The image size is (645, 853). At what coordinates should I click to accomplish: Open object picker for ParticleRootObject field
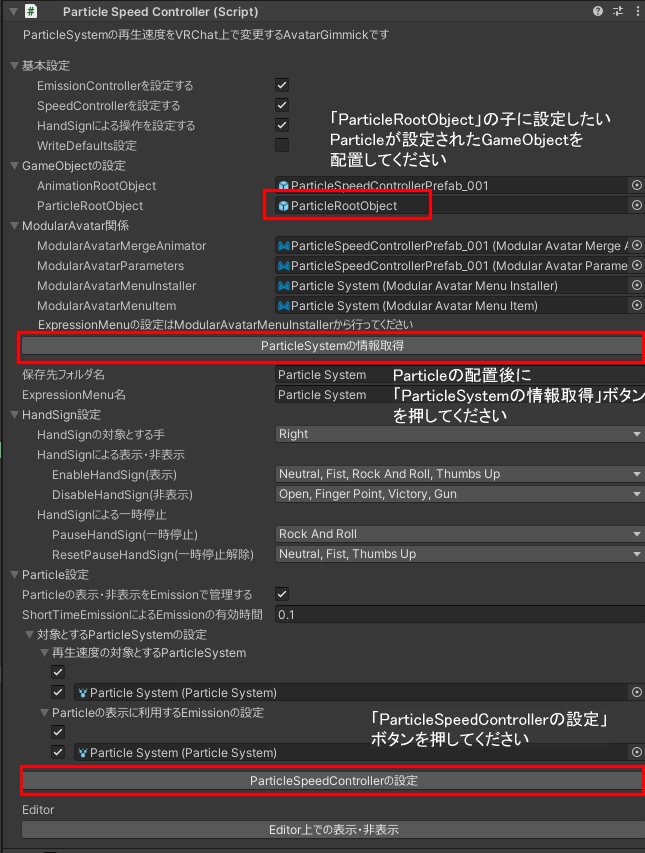[636, 206]
